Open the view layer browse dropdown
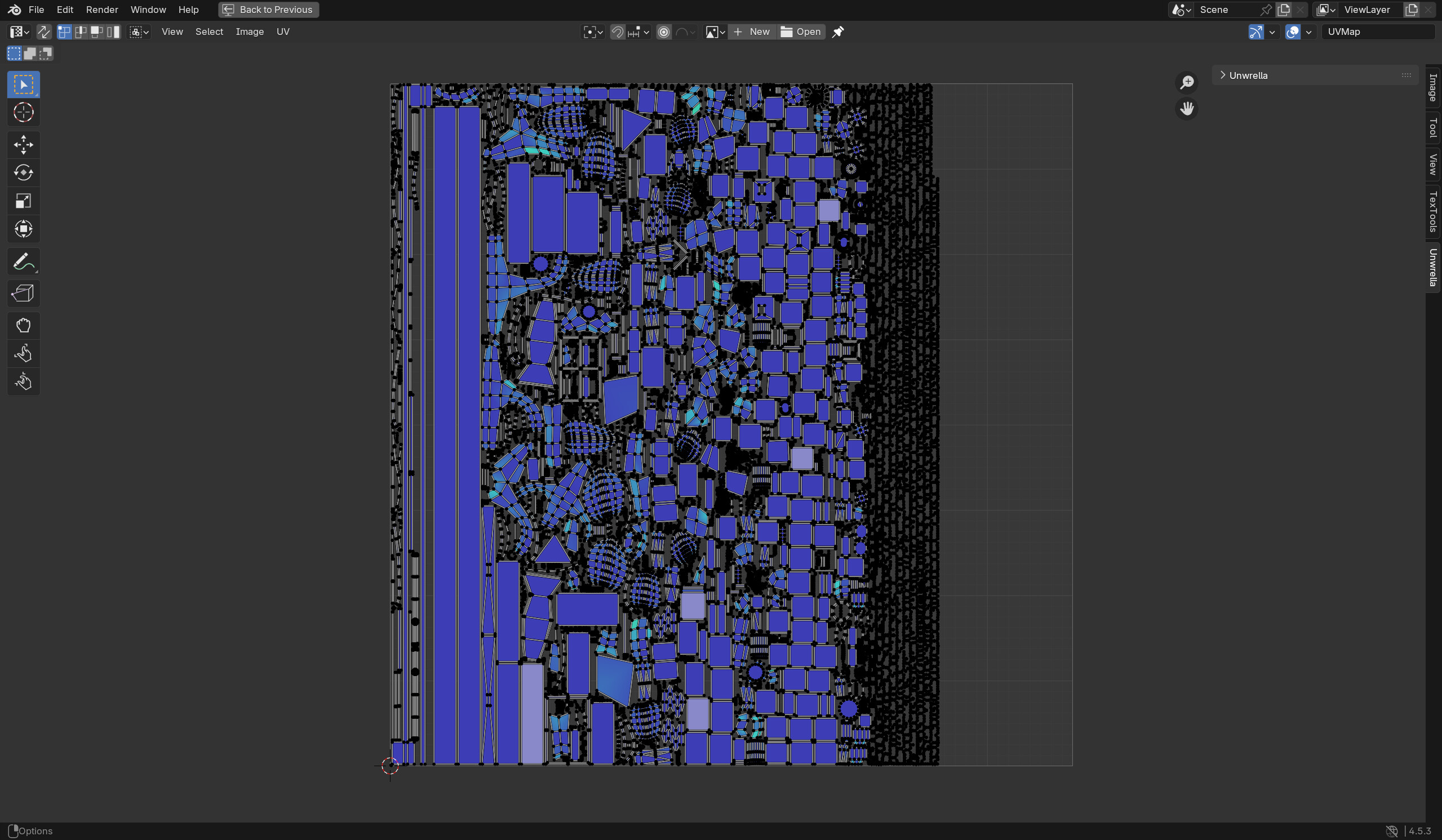The height and width of the screenshot is (840, 1442). [x=1325, y=10]
